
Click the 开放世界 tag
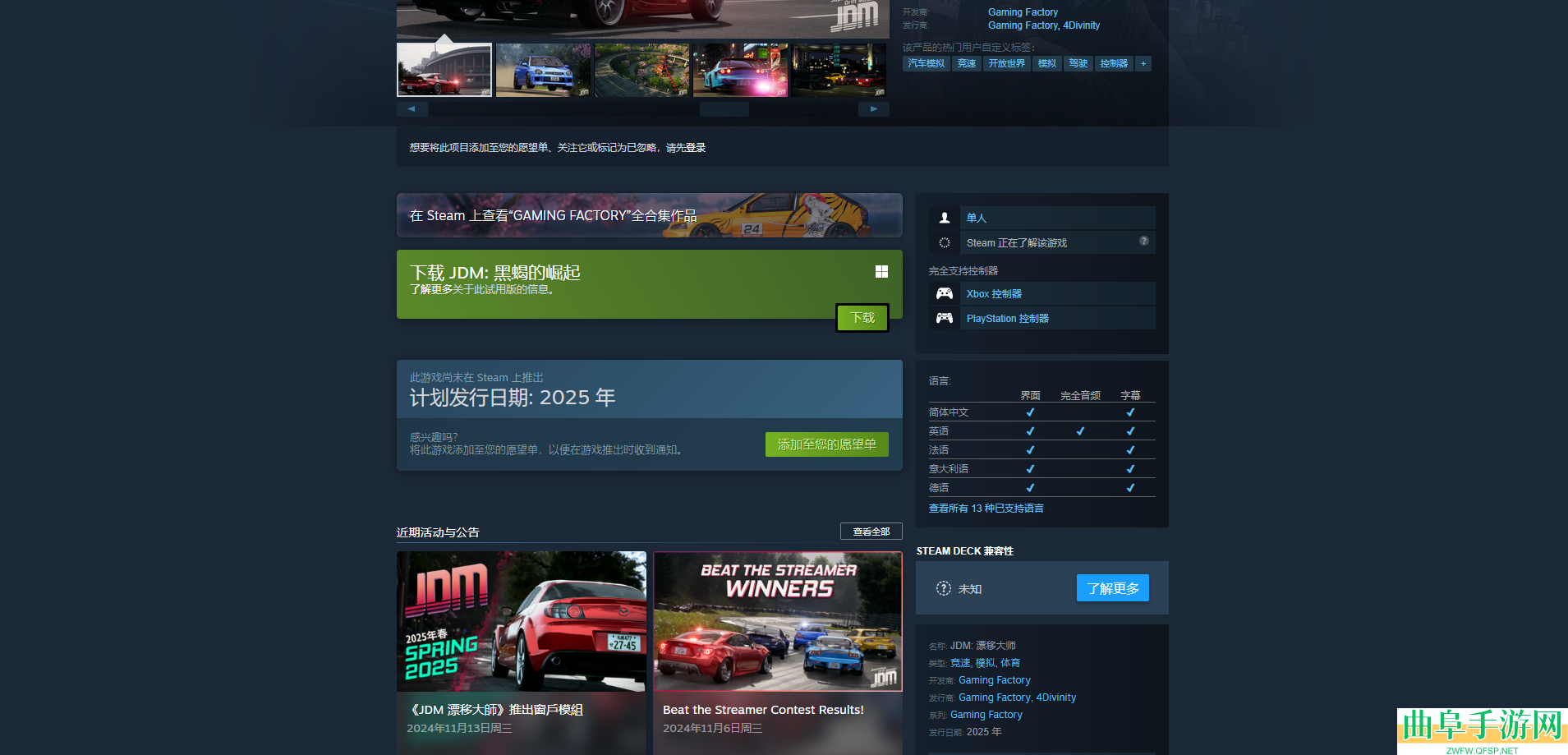click(1007, 63)
